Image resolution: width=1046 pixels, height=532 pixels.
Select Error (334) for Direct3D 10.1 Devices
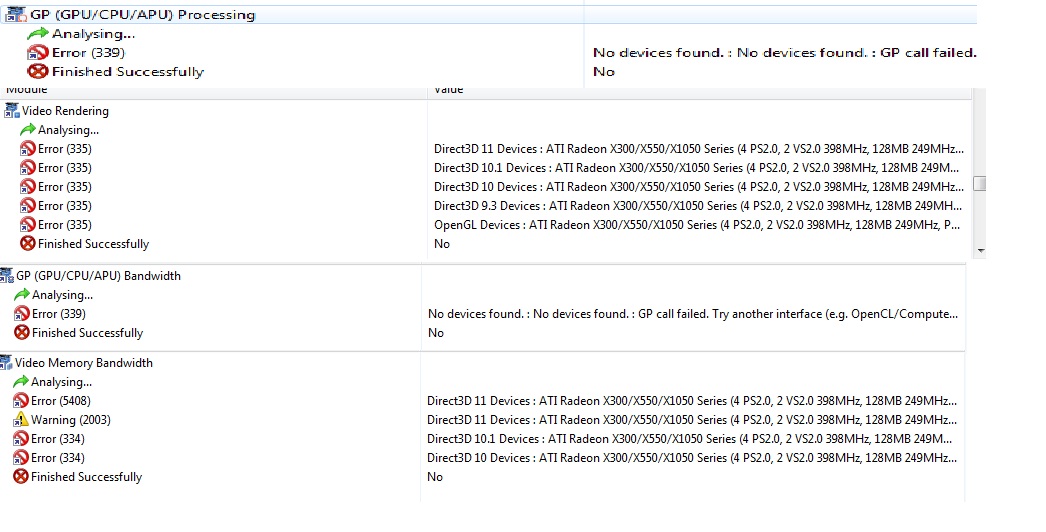[58, 439]
